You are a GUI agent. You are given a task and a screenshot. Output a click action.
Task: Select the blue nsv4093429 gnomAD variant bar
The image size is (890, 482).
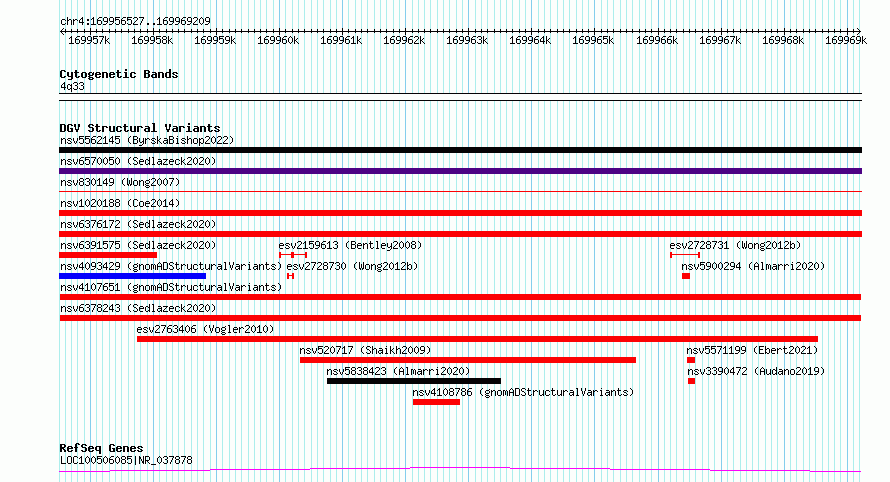pyautogui.click(x=132, y=276)
